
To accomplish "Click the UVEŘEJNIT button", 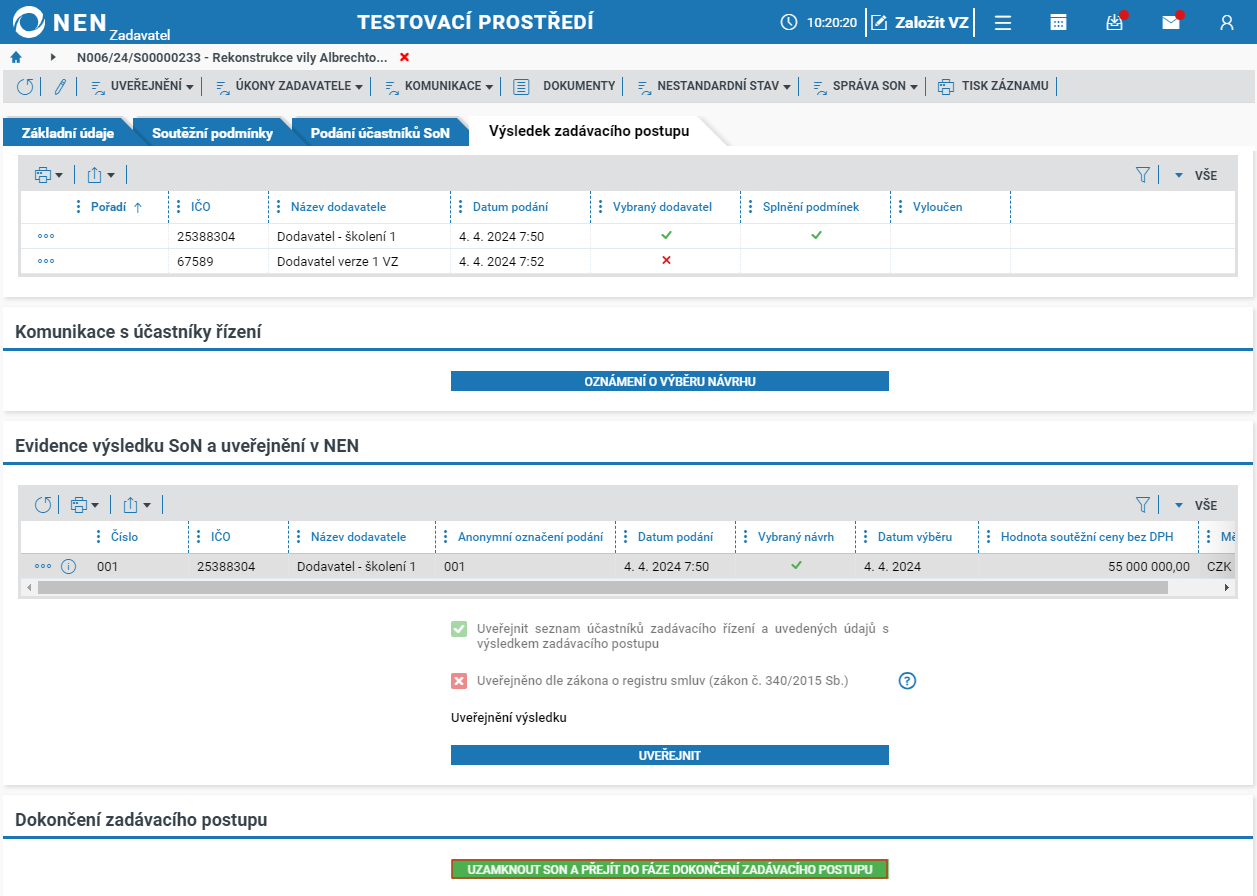I will coord(669,755).
